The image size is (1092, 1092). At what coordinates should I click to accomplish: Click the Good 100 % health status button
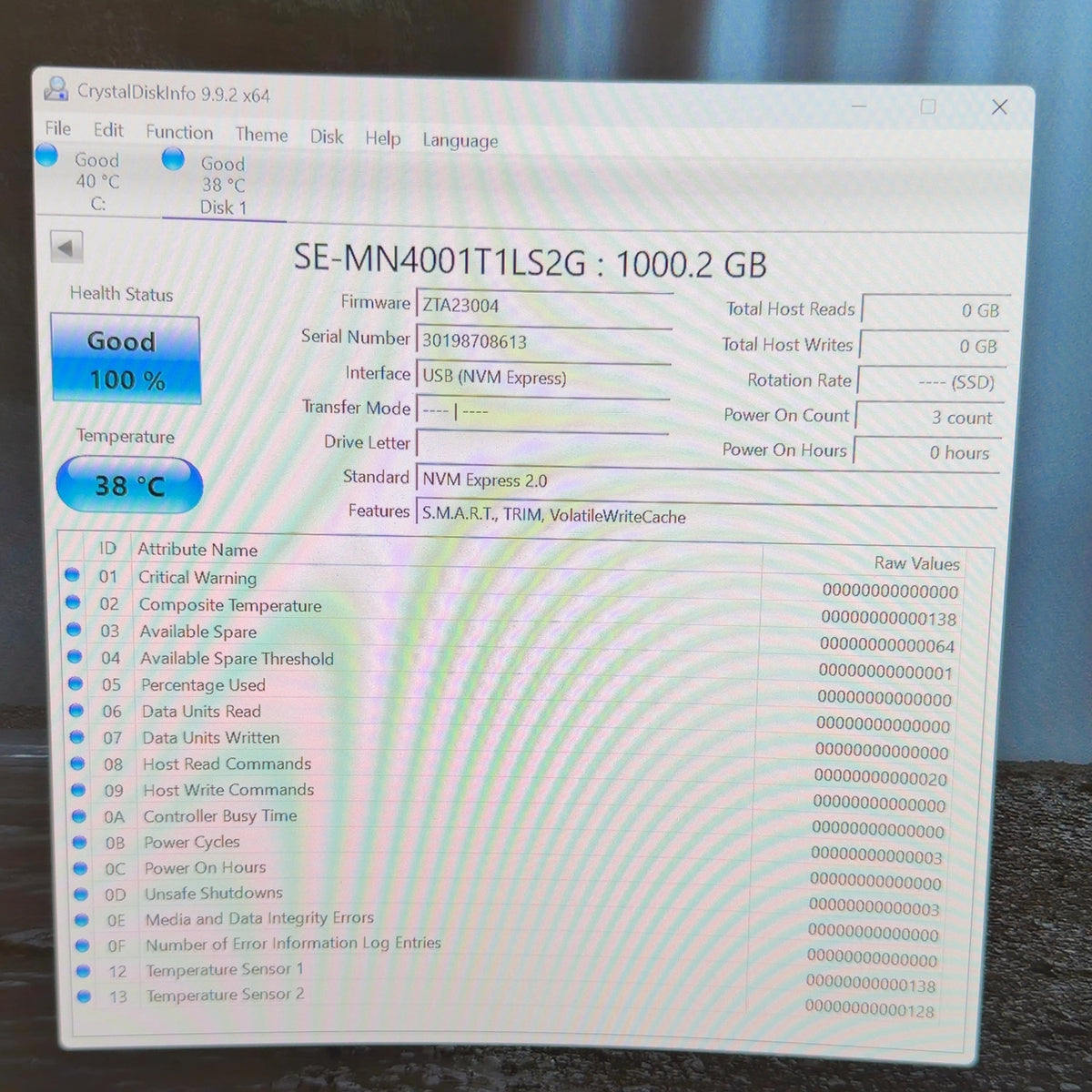[126, 359]
